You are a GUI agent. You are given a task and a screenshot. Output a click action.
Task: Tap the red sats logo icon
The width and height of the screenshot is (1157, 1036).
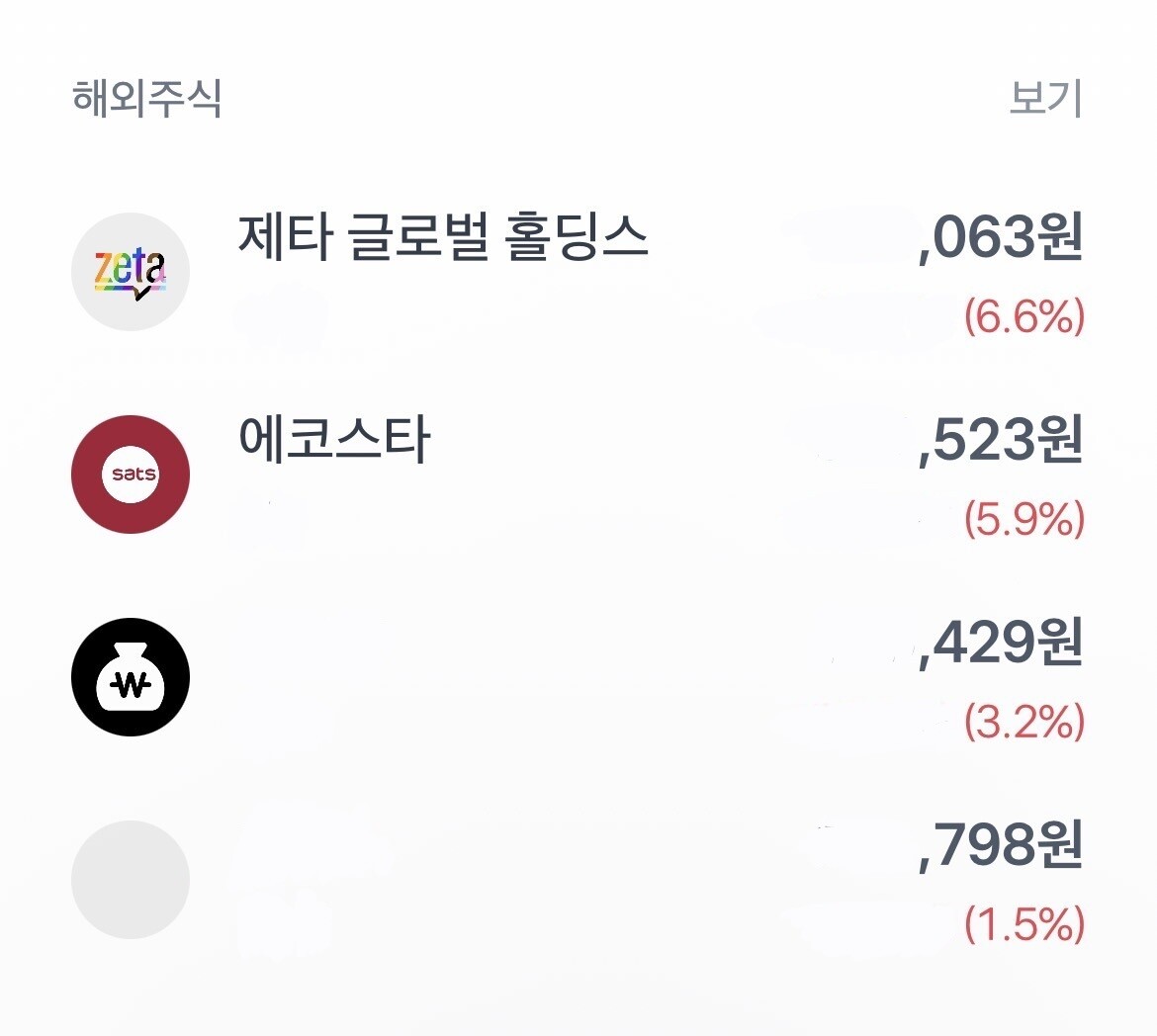[131, 475]
